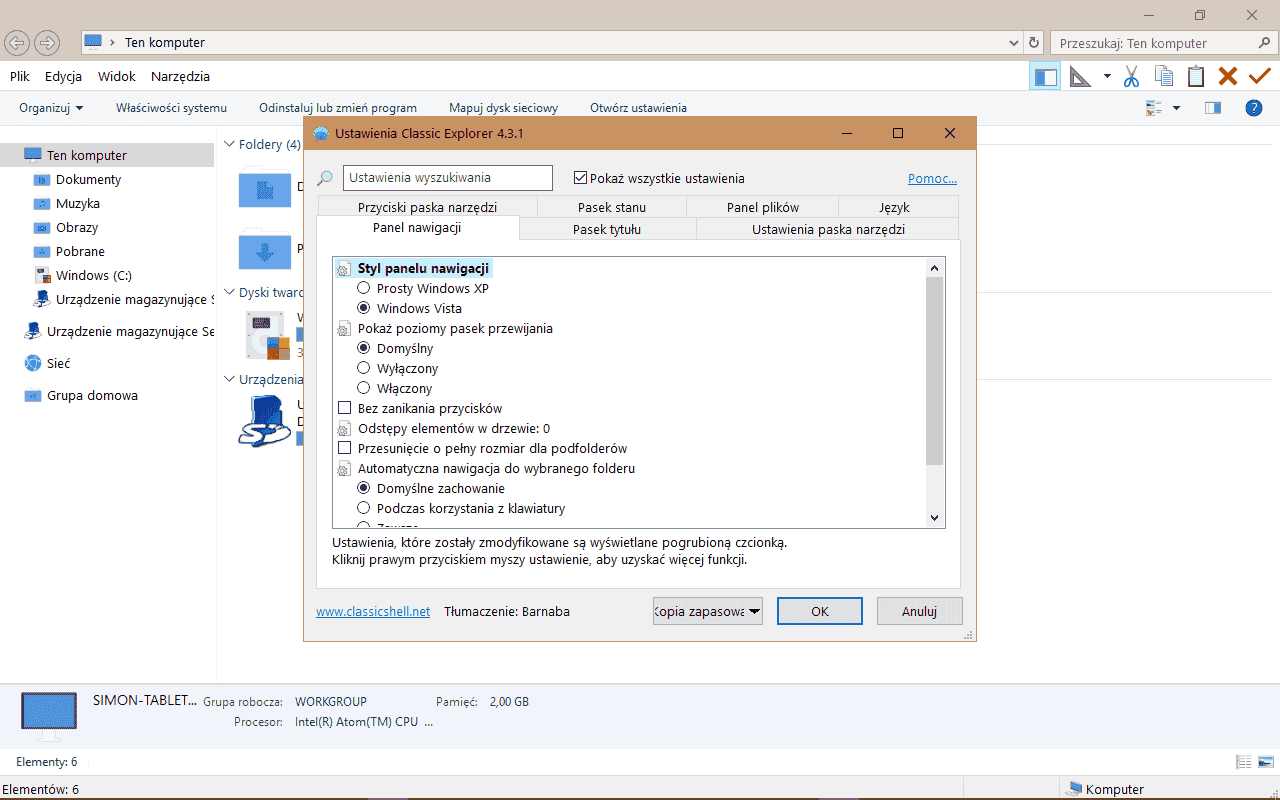Click the orange checkmark toolbar icon

tap(1260, 76)
